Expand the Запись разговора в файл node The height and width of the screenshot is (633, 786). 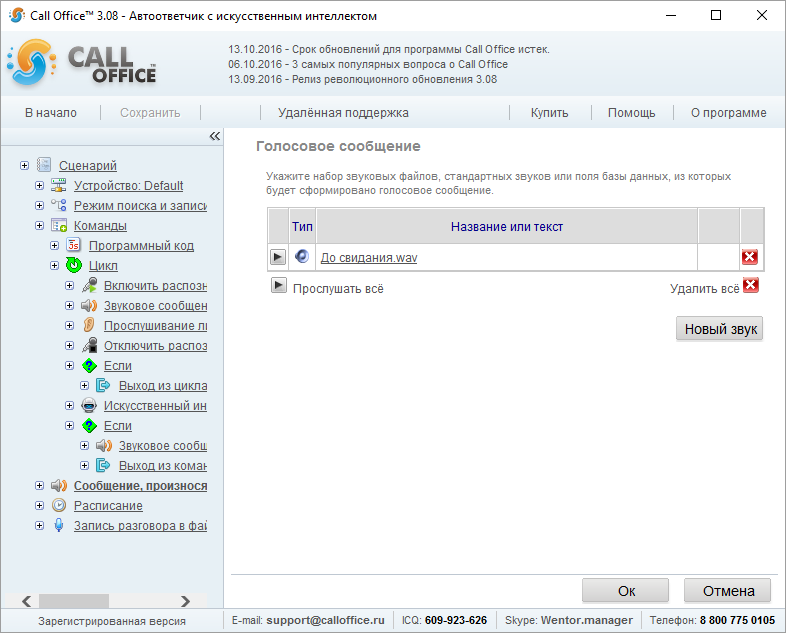(39, 525)
